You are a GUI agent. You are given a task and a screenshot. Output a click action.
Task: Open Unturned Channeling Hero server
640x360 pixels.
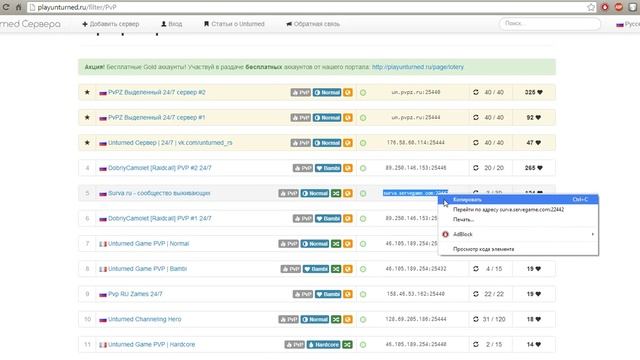(144, 319)
